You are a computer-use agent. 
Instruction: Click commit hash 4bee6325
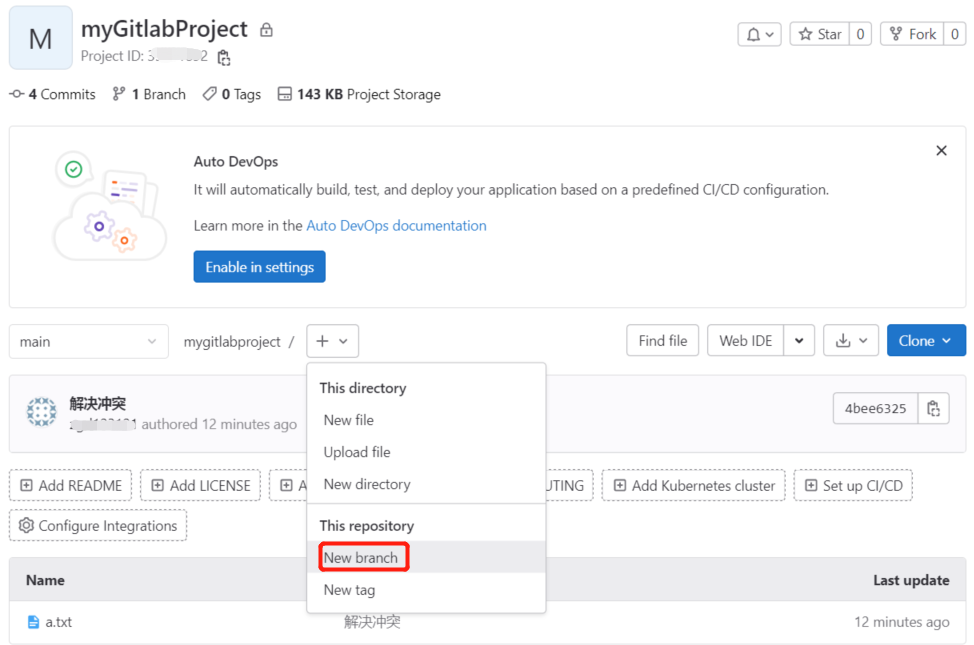point(875,408)
